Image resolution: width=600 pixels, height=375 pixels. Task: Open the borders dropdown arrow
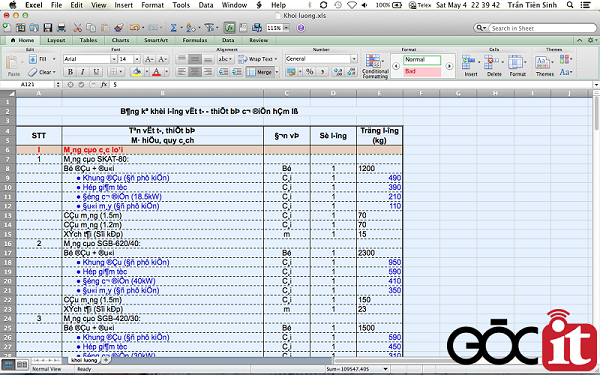click(121, 72)
